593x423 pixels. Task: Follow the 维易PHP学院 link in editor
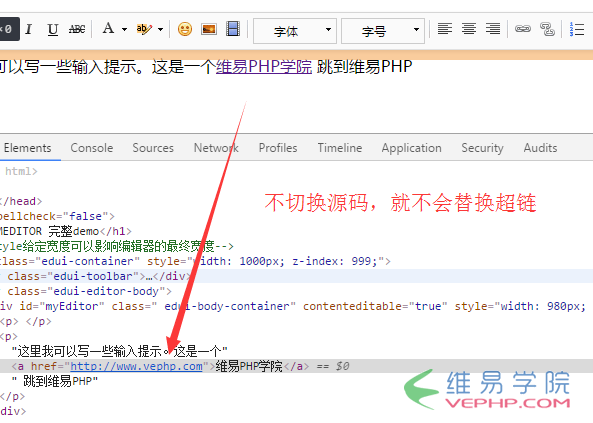click(264, 67)
